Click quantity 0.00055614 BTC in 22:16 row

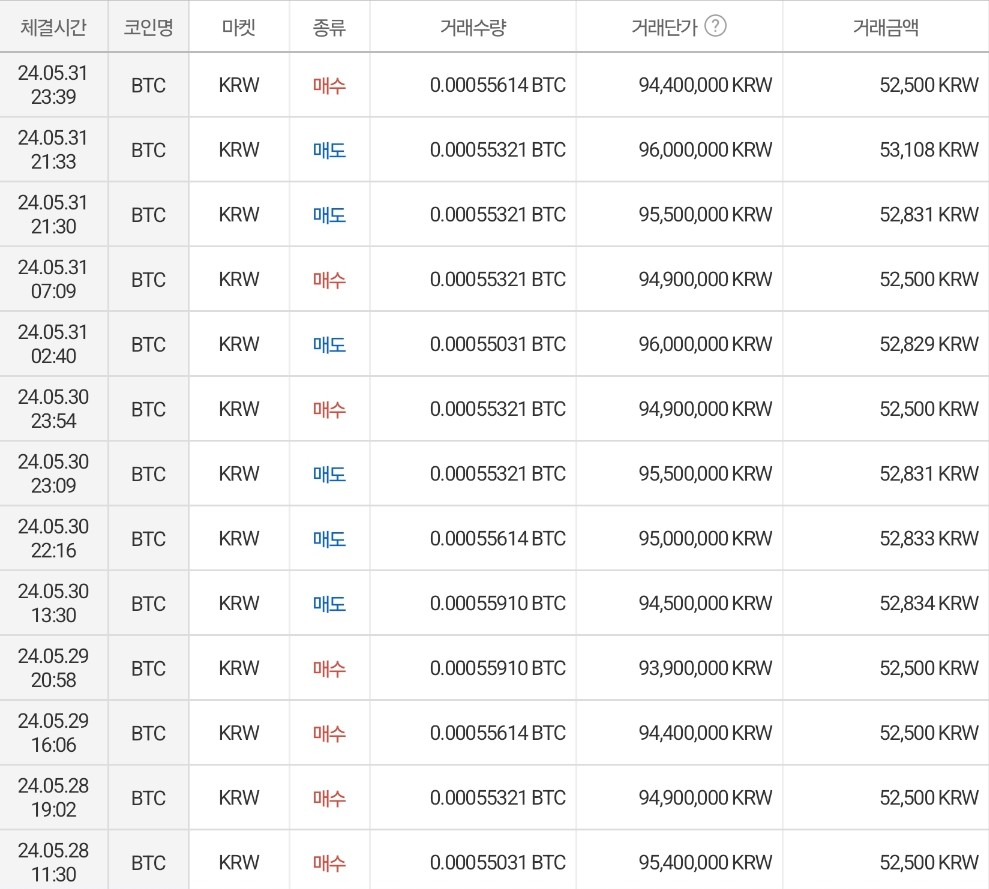(498, 538)
